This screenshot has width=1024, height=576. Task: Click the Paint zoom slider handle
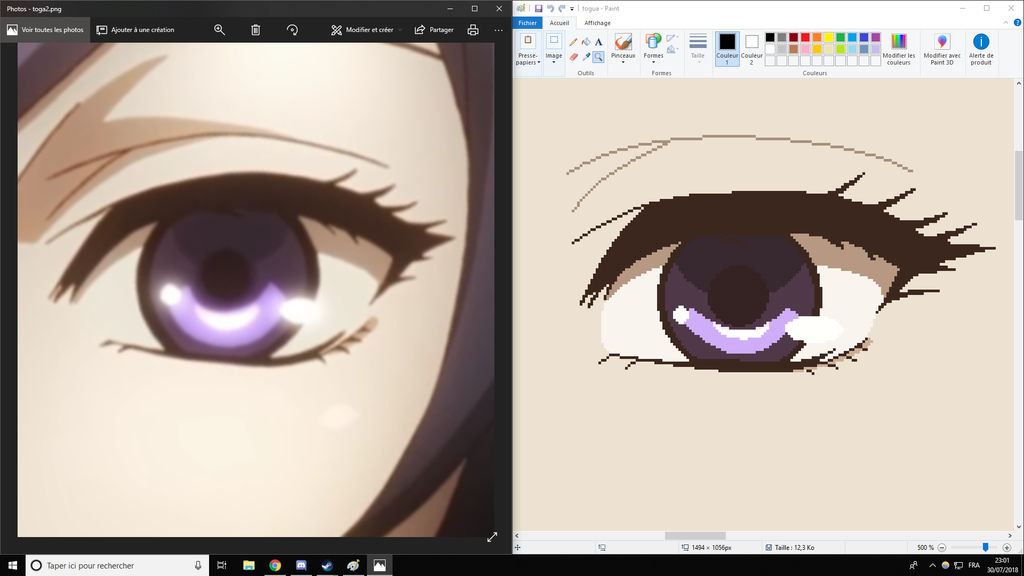[985, 547]
